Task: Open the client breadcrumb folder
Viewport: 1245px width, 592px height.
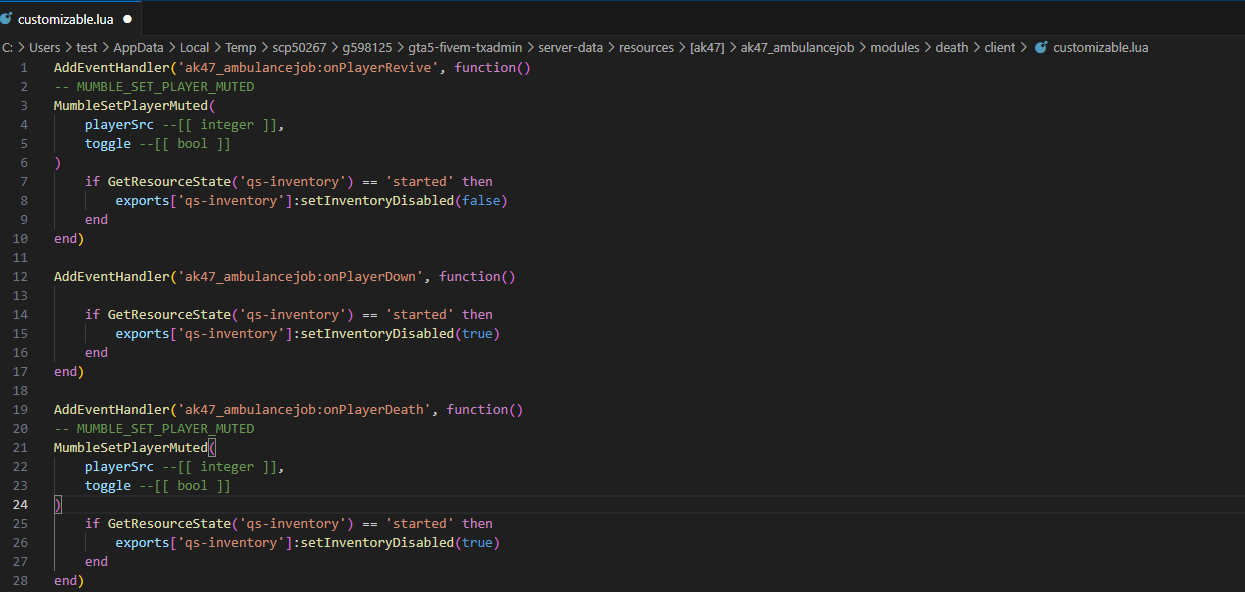Action: coord(999,47)
